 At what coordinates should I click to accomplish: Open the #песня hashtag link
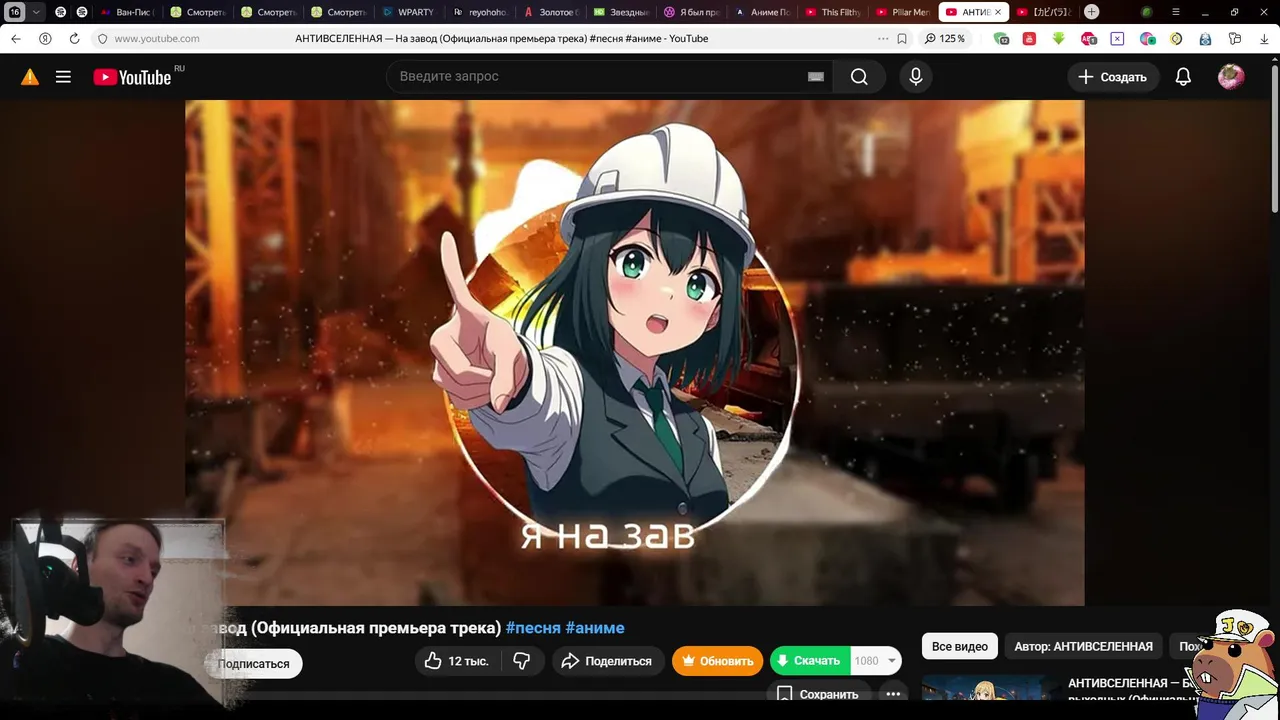[x=533, y=628]
